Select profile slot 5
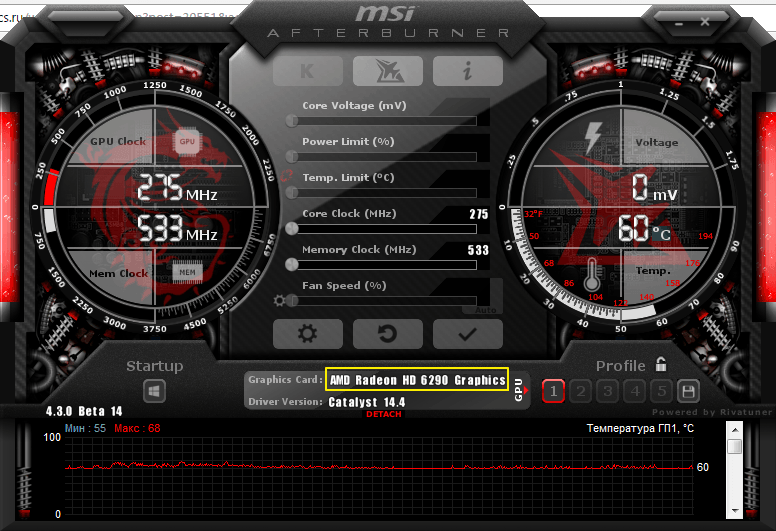The width and height of the screenshot is (776, 531). pos(661,391)
